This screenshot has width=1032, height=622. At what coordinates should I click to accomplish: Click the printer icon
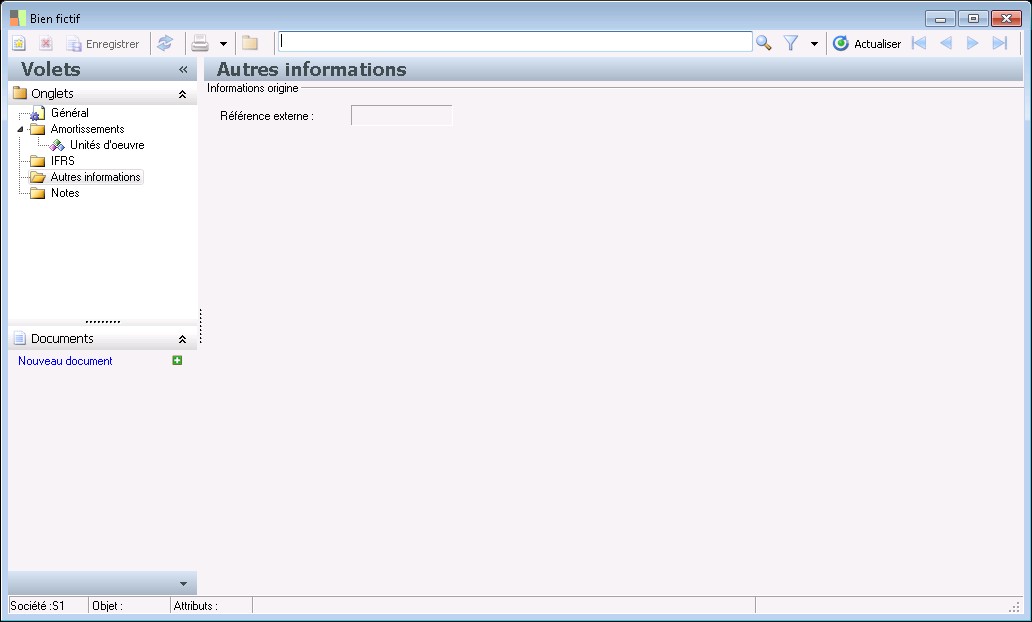(x=200, y=43)
